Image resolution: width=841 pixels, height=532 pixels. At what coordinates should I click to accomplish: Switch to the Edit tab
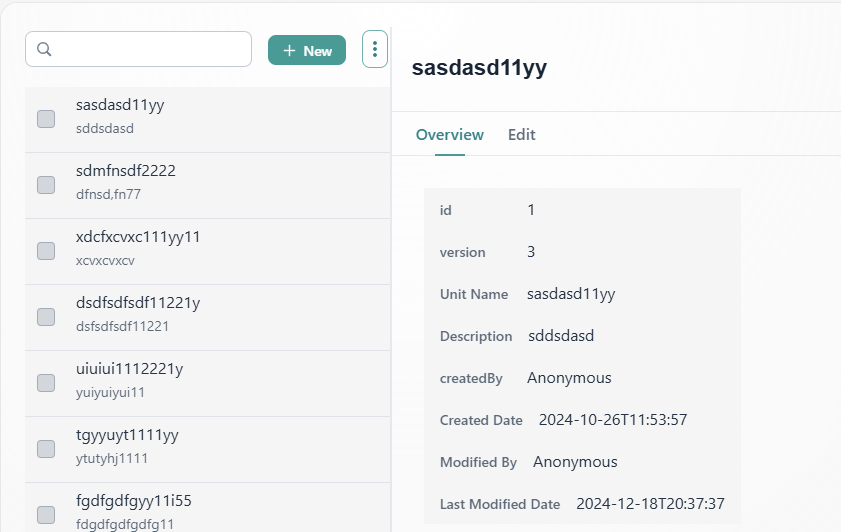521,135
